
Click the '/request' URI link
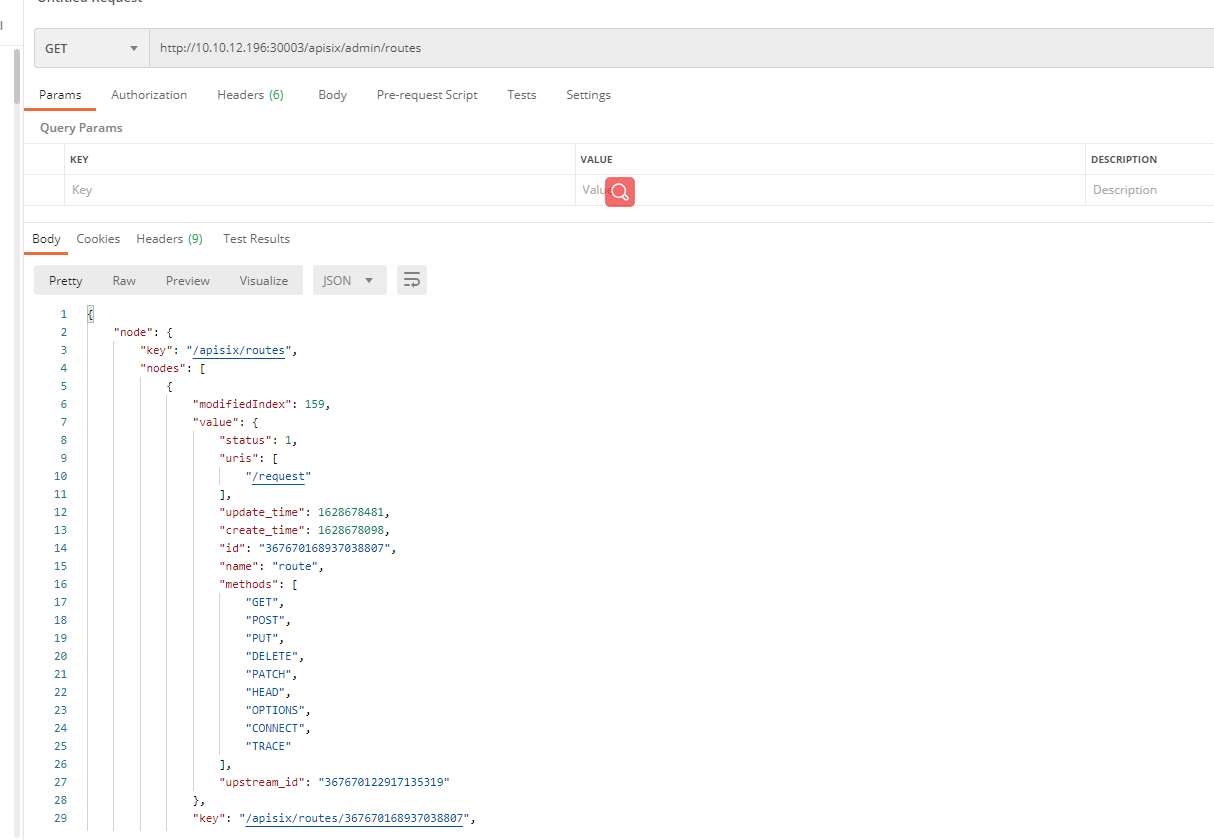click(278, 475)
